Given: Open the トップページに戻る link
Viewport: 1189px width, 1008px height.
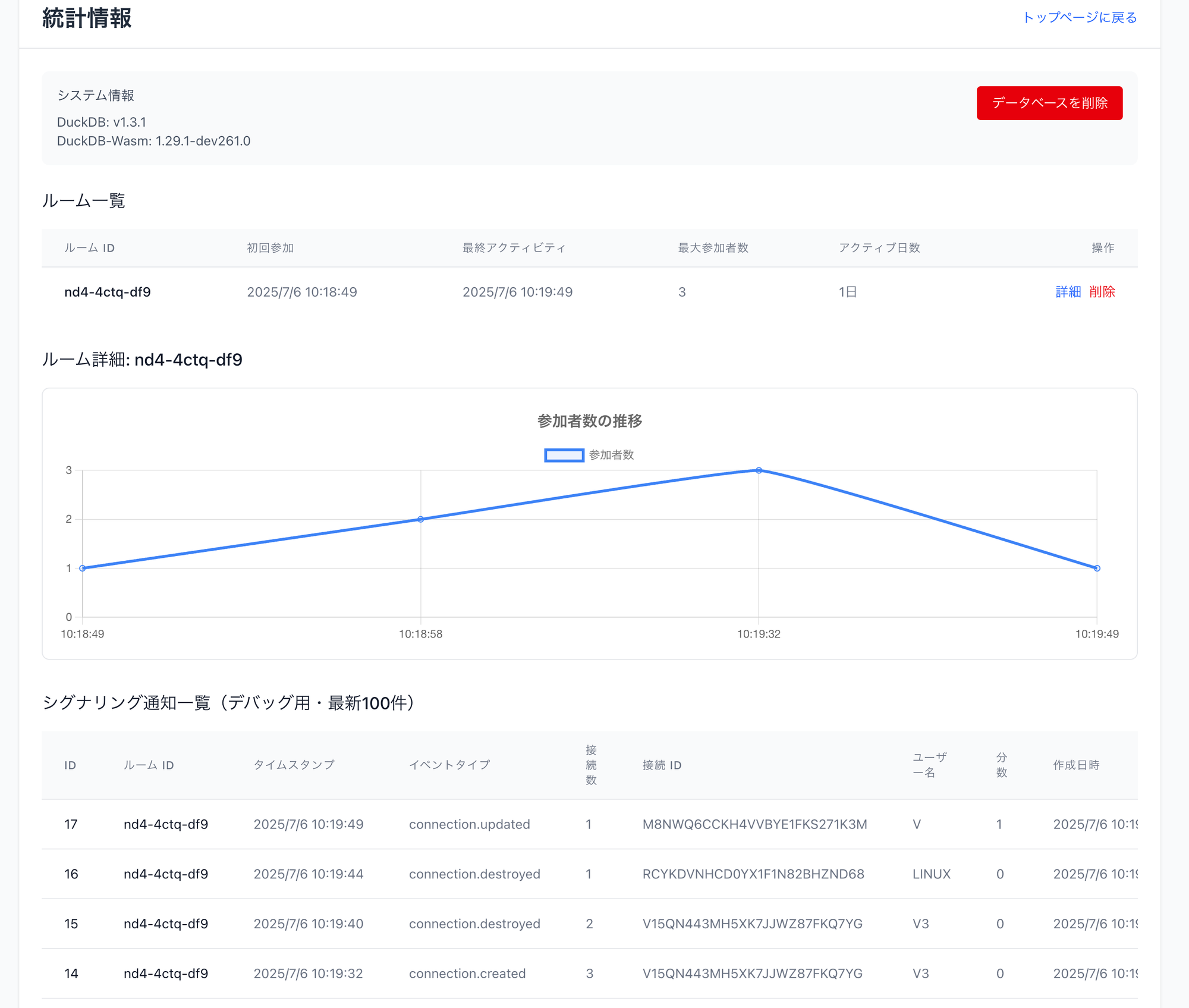Looking at the screenshot, I should pos(1079,18).
